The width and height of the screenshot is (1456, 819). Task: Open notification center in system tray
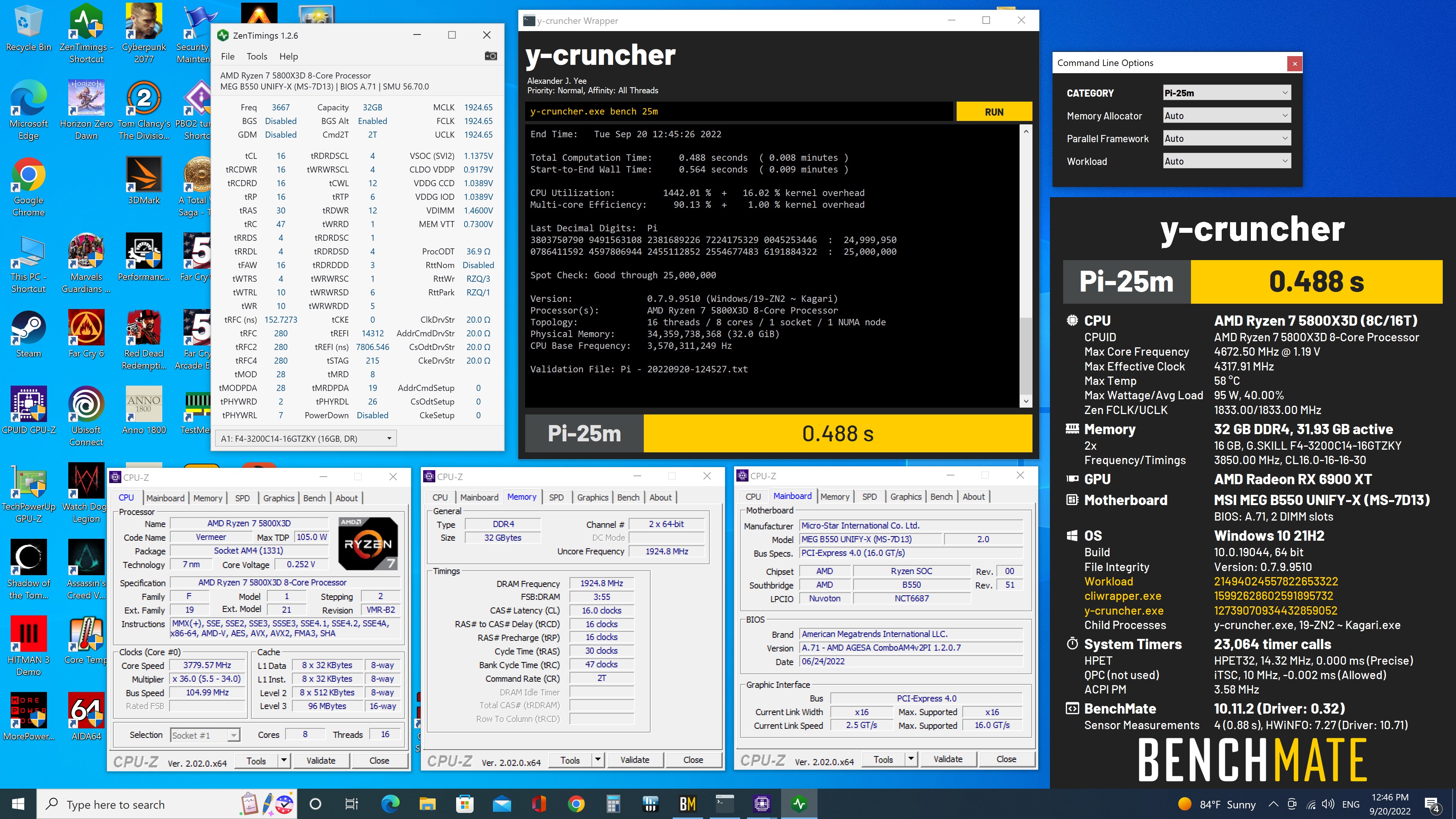click(x=1432, y=804)
